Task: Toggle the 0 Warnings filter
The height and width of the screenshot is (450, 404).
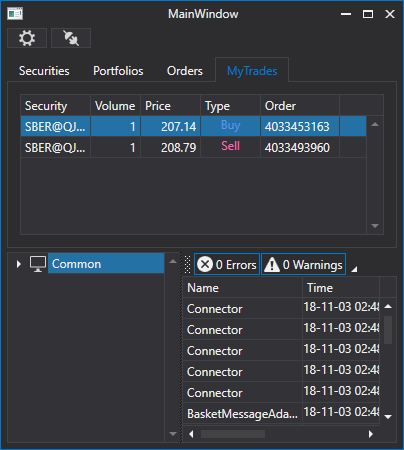Action: click(303, 265)
